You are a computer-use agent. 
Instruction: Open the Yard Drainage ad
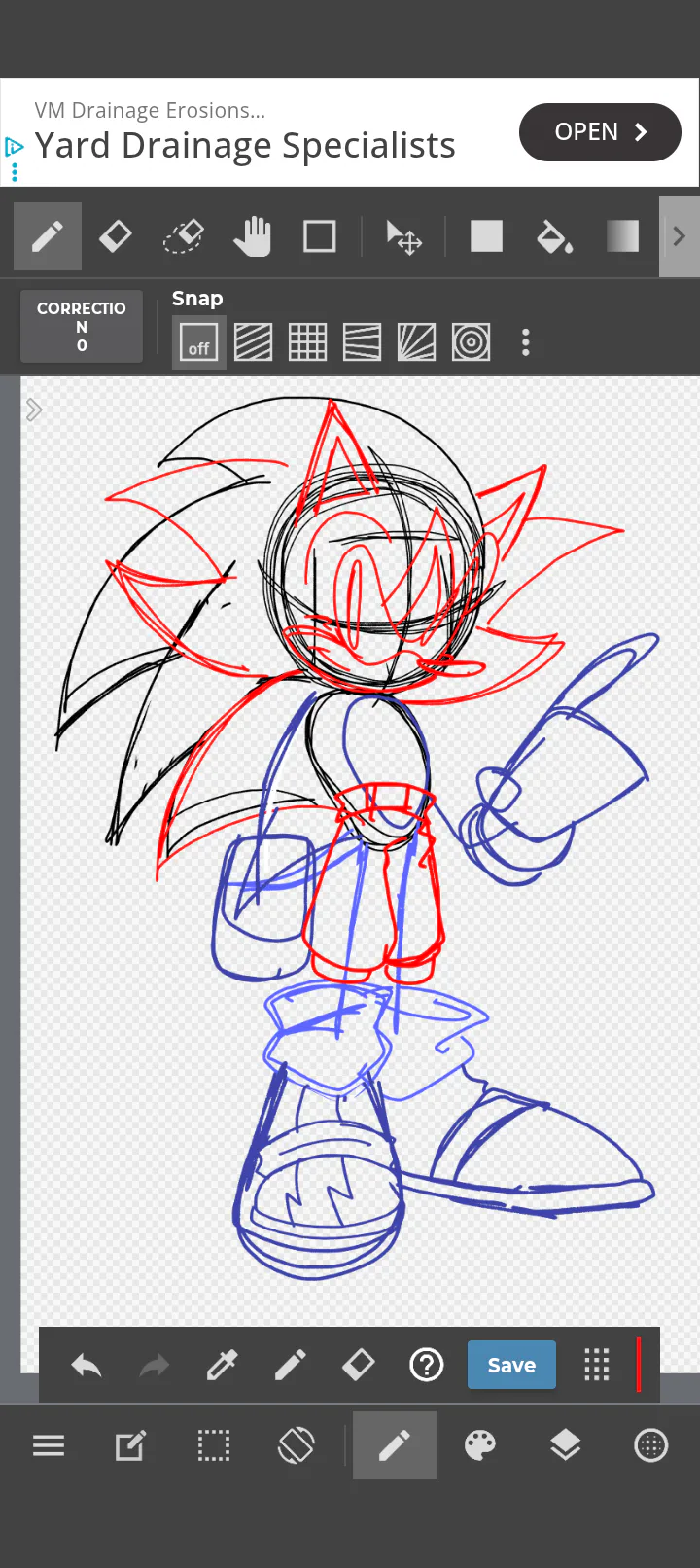(x=600, y=132)
